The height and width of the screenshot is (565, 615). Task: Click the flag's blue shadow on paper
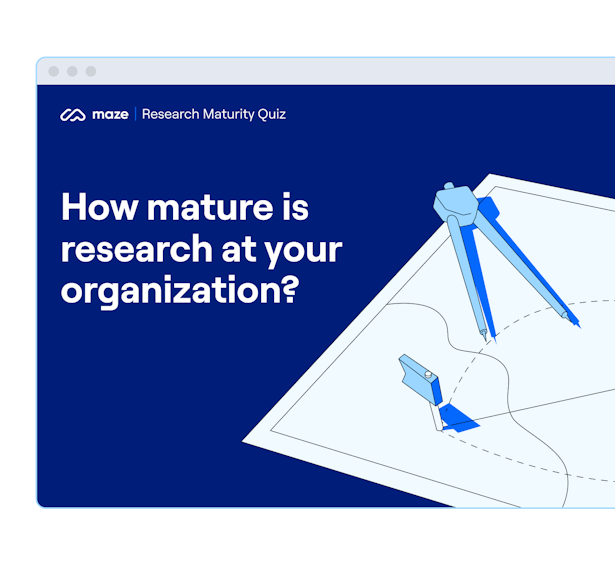coord(459,419)
